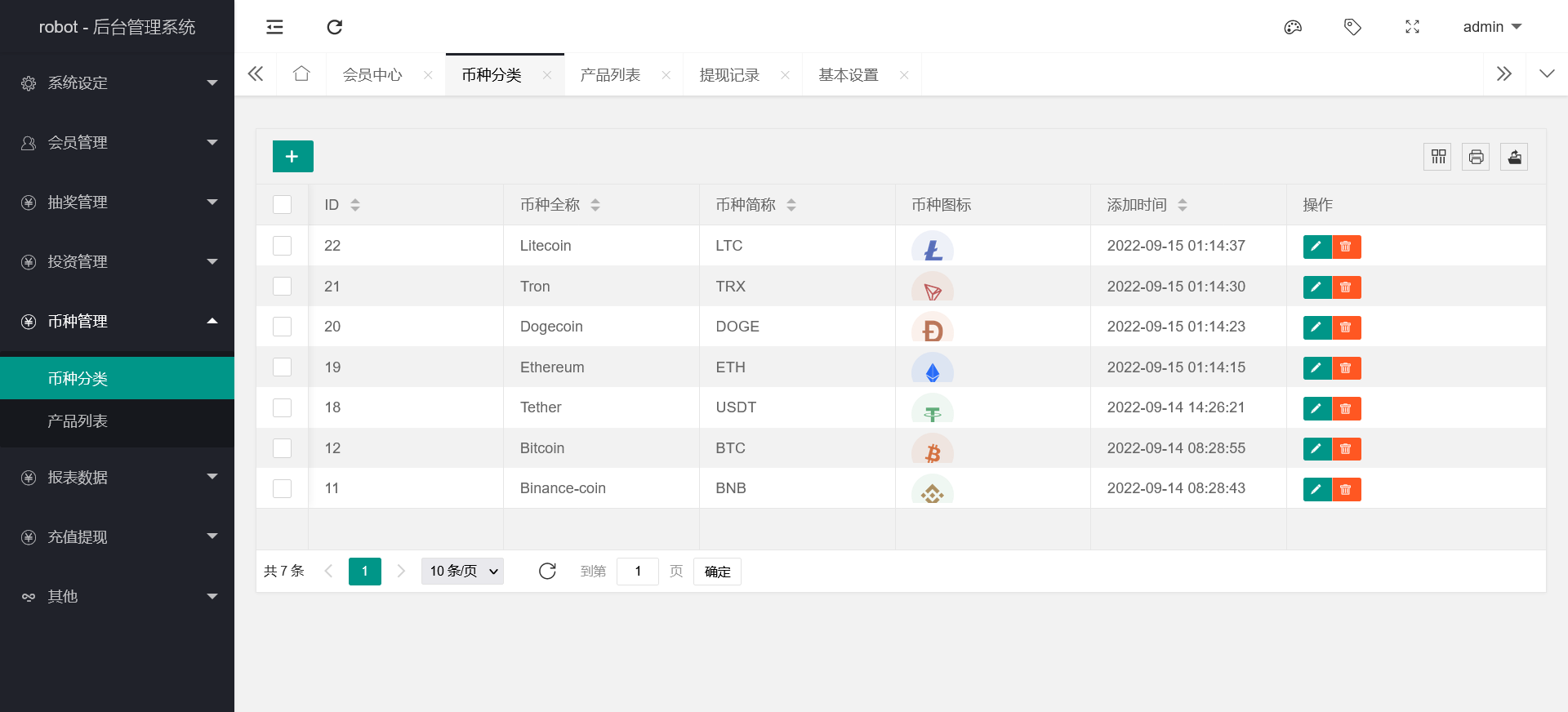Screen dimensions: 1568x712
Task: Click page number 1 button
Action: [364, 572]
